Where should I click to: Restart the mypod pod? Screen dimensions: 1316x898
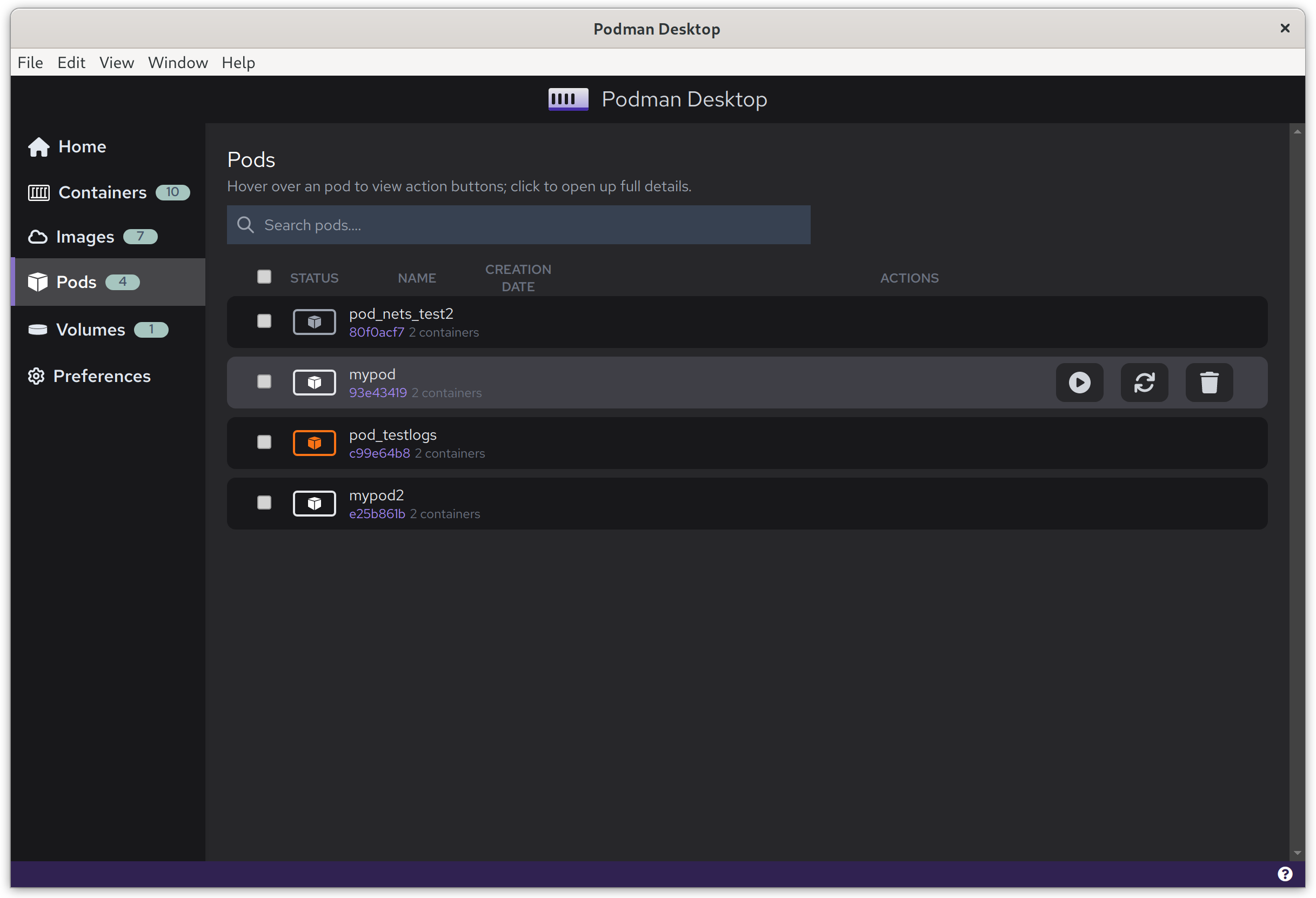click(x=1145, y=383)
